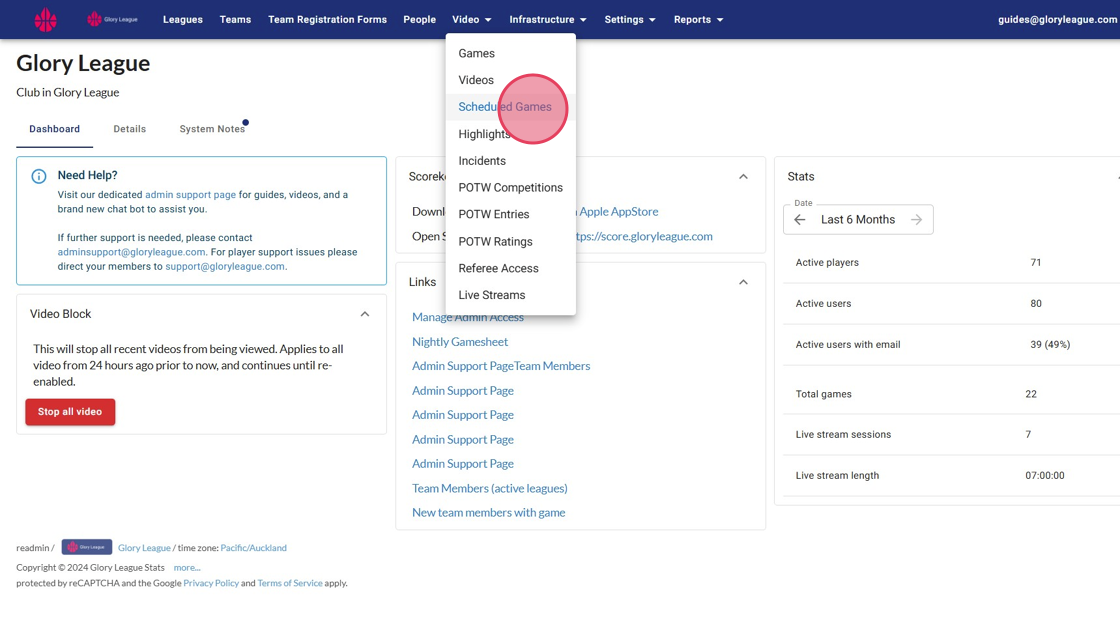Select Referee Access menu entry
Image resolution: width=1120 pixels, height=626 pixels.
pyautogui.click(x=511, y=269)
